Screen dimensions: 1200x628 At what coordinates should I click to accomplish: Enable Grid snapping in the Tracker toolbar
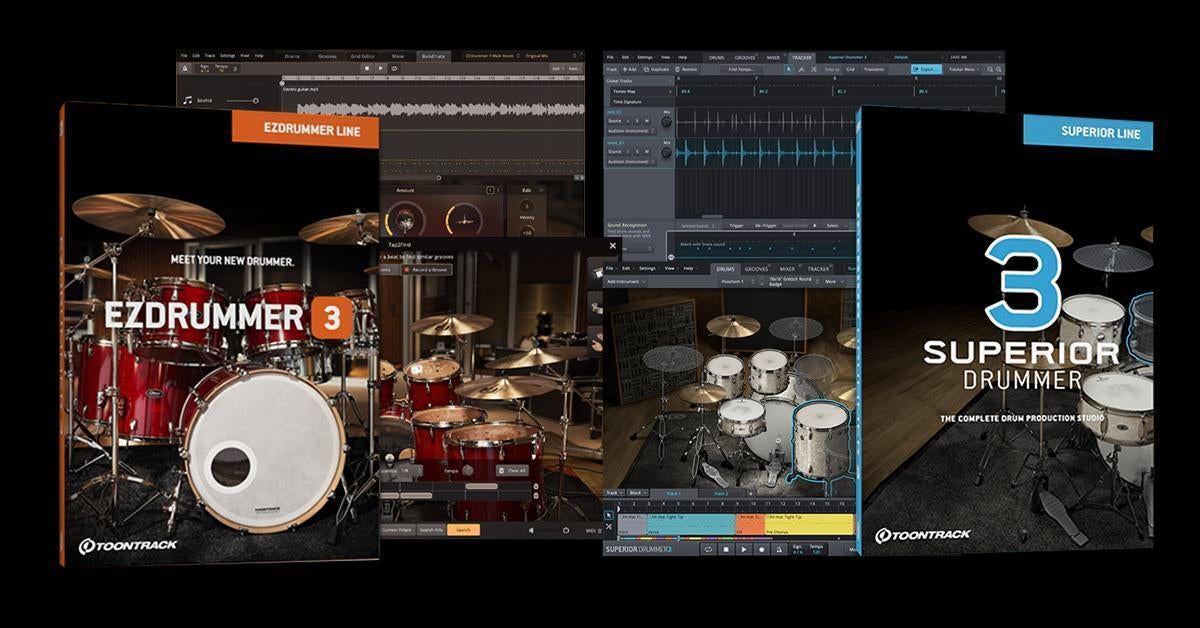851,69
